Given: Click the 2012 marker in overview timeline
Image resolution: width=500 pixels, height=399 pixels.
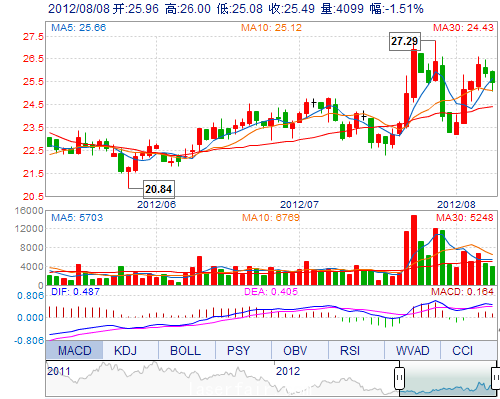Looking at the screenshot, I should [288, 371].
